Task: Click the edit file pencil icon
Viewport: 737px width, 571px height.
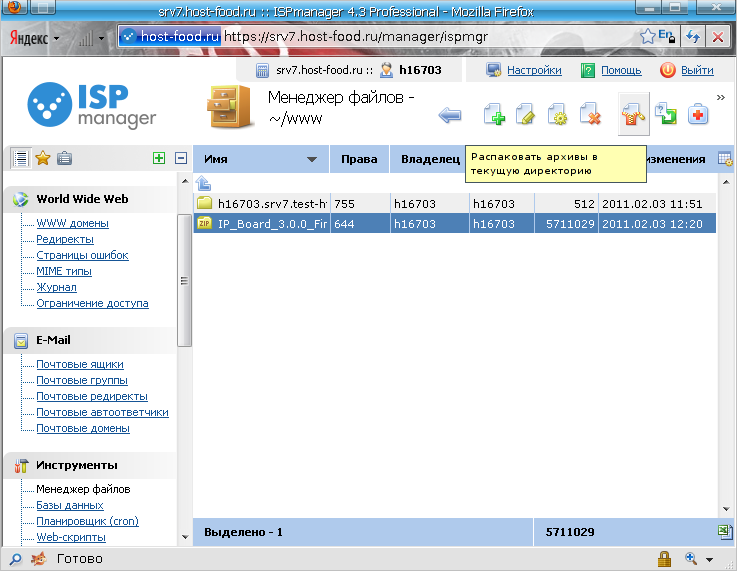Action: (526, 116)
